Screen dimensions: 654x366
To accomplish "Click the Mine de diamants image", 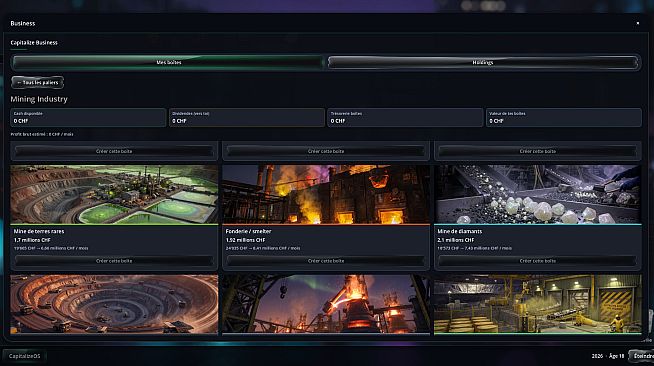I will coord(538,195).
